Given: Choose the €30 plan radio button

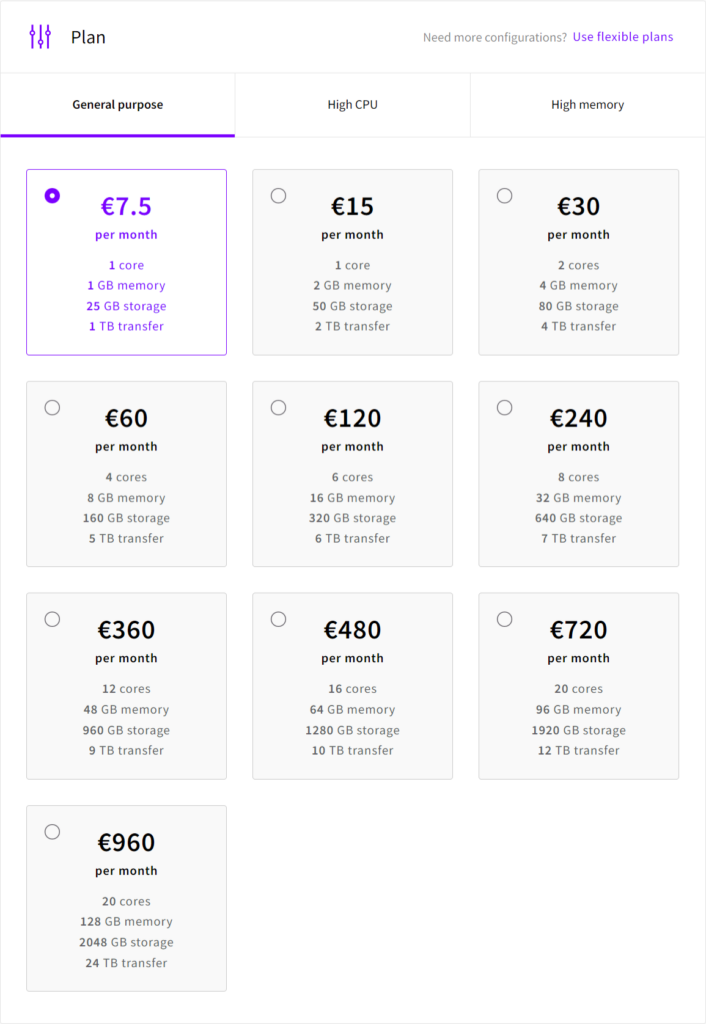Looking at the screenshot, I should click(x=504, y=196).
